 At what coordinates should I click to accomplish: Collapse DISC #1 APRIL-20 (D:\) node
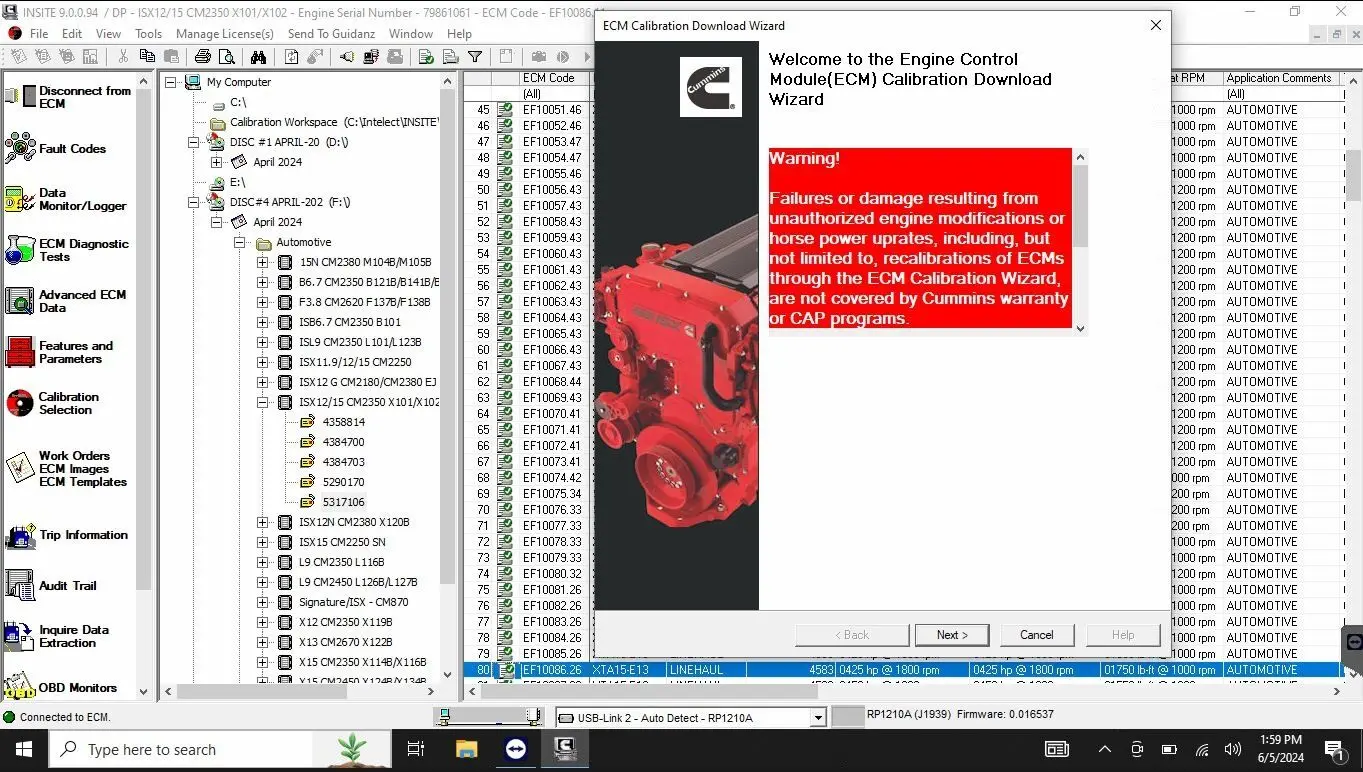(x=194, y=142)
